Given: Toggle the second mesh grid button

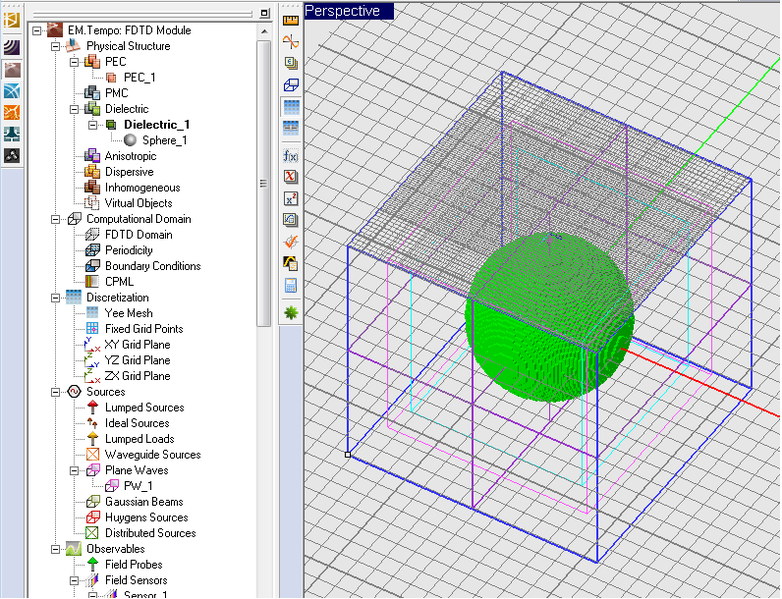Looking at the screenshot, I should click(x=291, y=128).
